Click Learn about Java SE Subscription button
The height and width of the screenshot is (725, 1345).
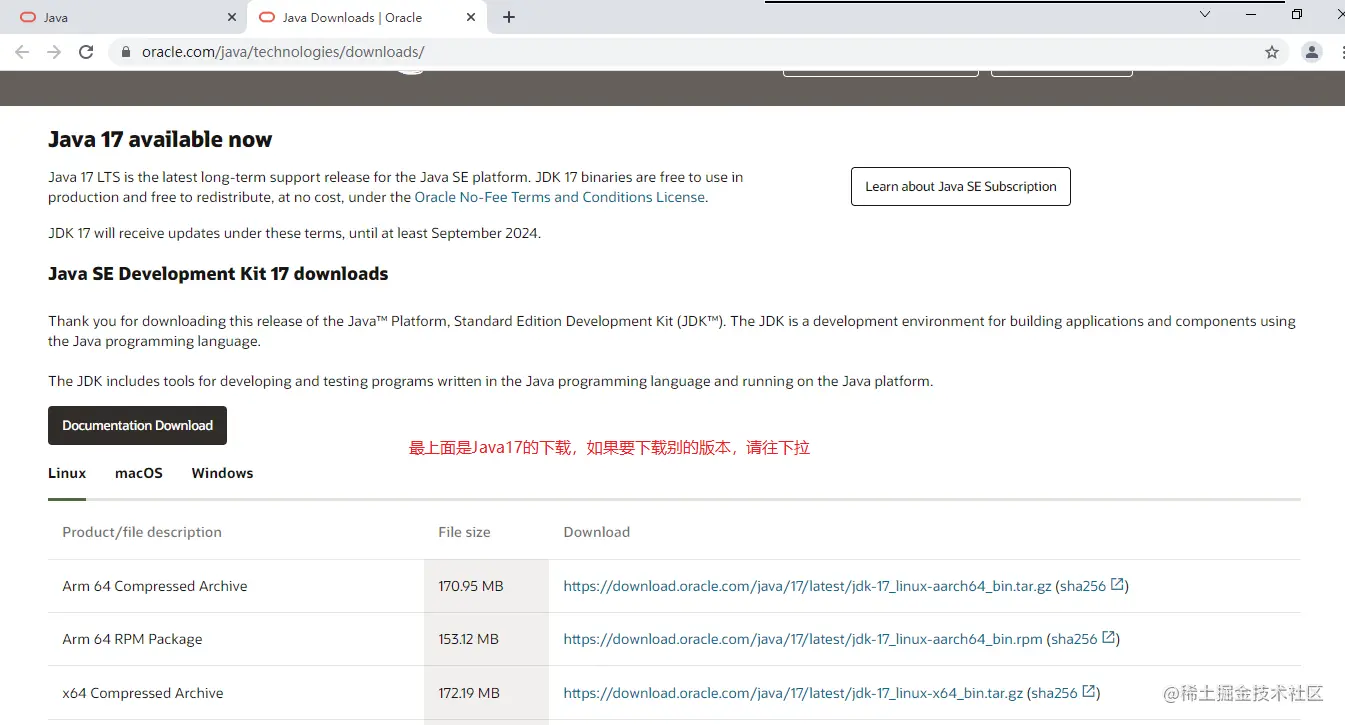click(x=961, y=187)
